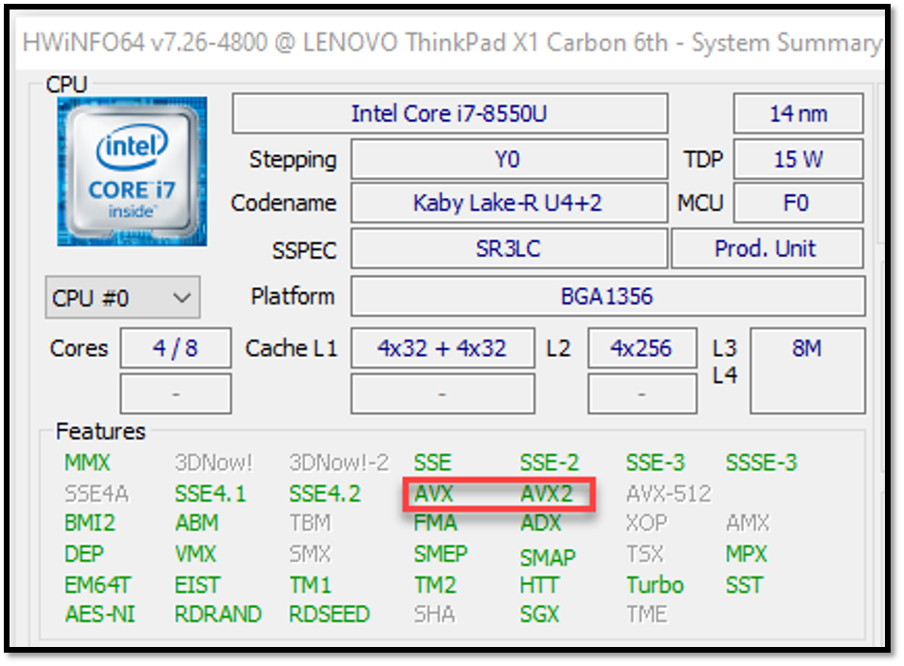Click the HWiNFO64 System Summary title bar
The height and width of the screenshot is (666, 904).
pyautogui.click(x=452, y=43)
